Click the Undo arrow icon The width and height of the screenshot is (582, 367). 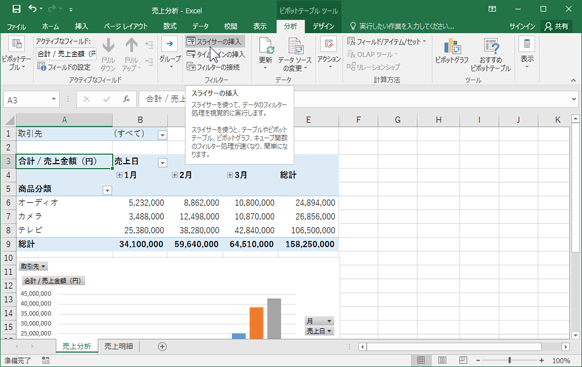point(33,9)
